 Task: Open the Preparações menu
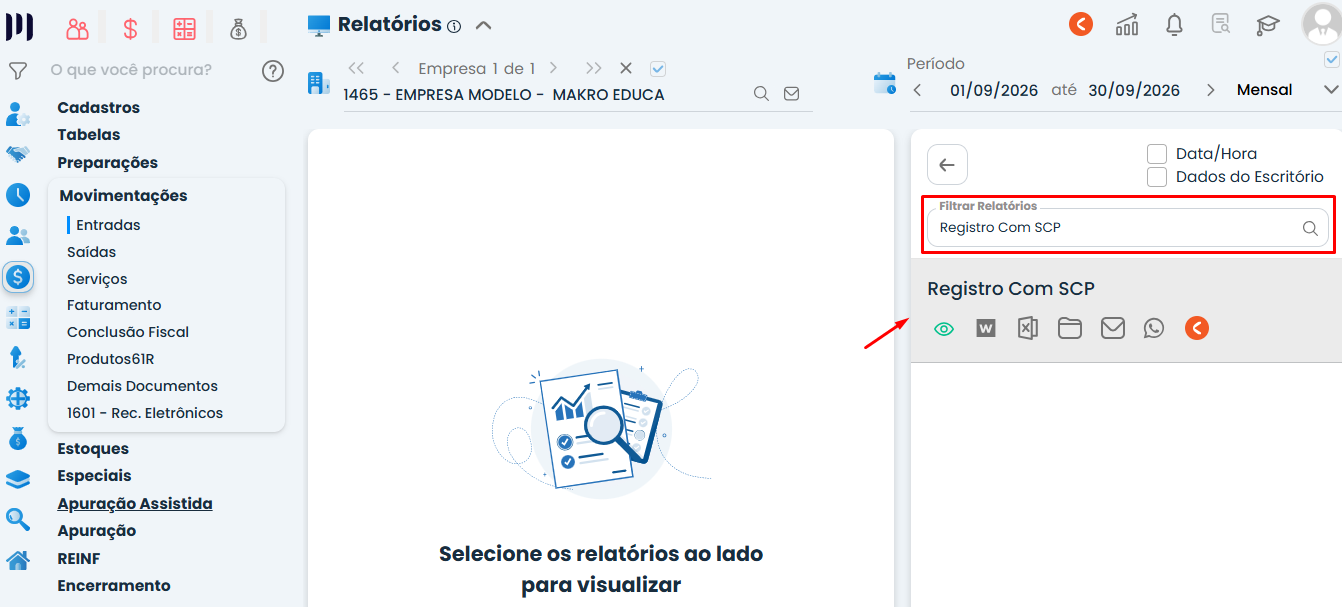108,163
